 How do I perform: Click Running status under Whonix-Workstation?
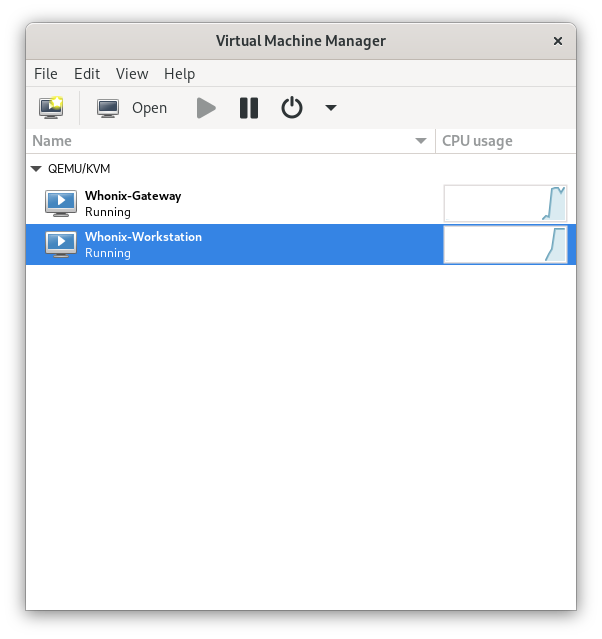(108, 253)
